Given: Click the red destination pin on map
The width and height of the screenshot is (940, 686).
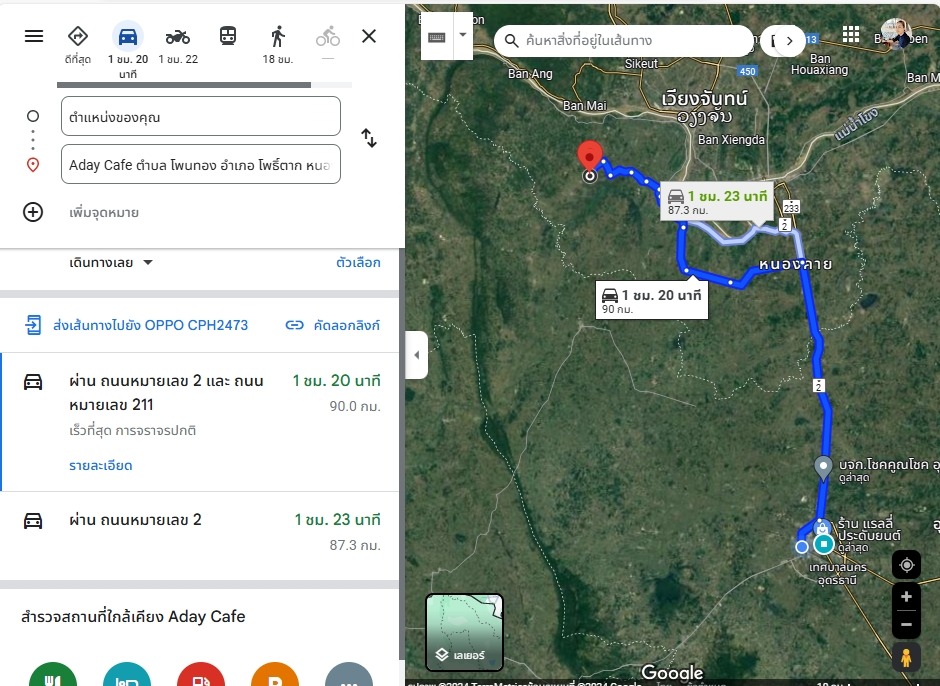Looking at the screenshot, I should coord(590,156).
